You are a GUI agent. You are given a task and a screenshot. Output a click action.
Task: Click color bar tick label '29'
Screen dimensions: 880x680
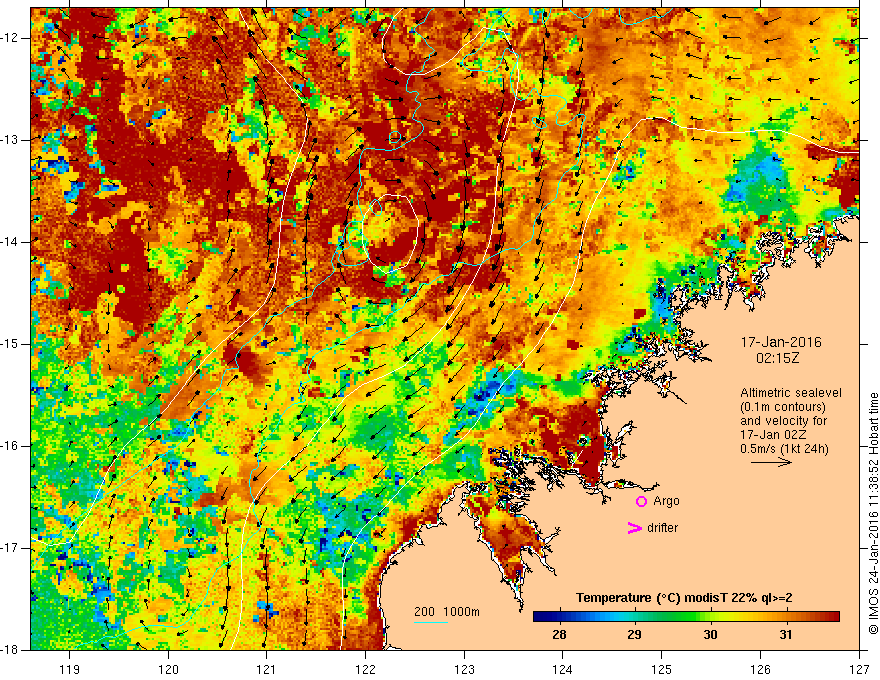coord(635,635)
